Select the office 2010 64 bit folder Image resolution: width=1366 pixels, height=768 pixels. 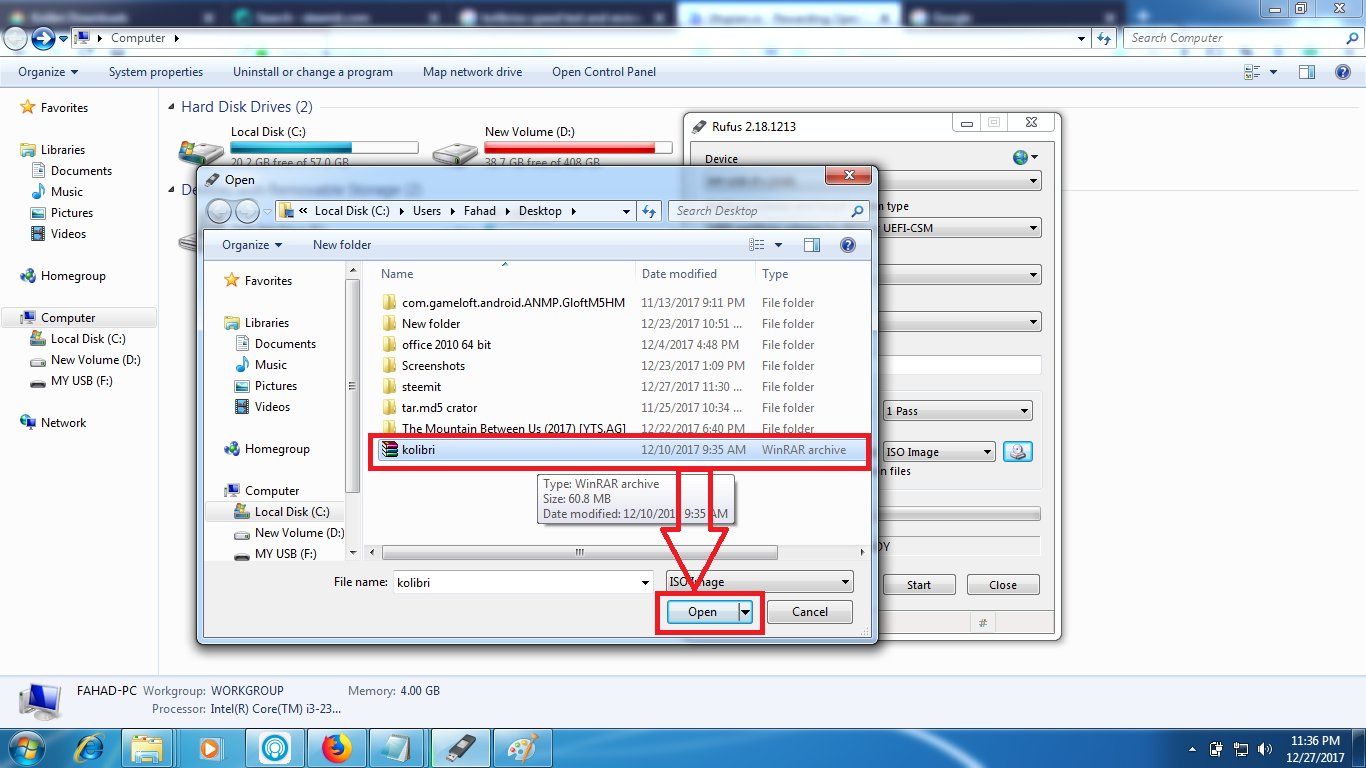tap(446, 345)
